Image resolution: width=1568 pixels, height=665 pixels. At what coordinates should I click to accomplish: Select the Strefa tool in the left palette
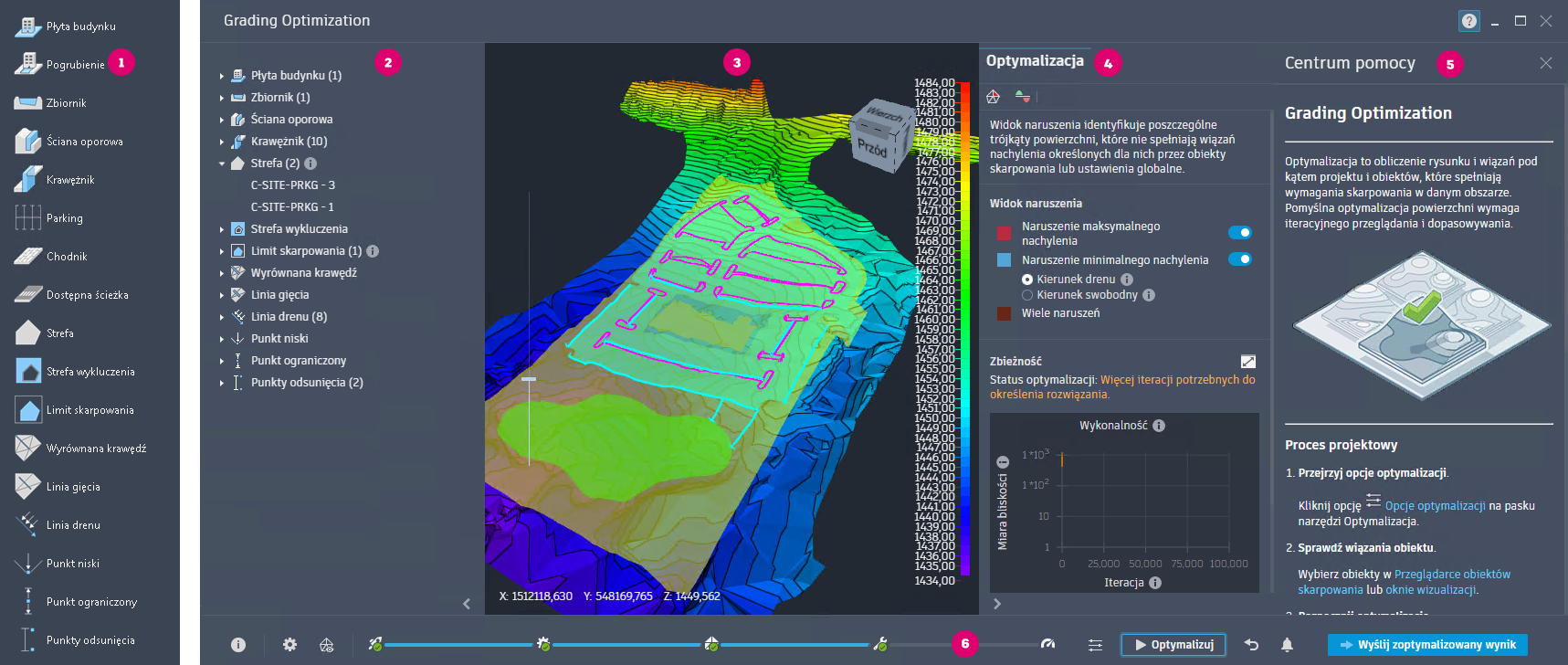coord(45,333)
